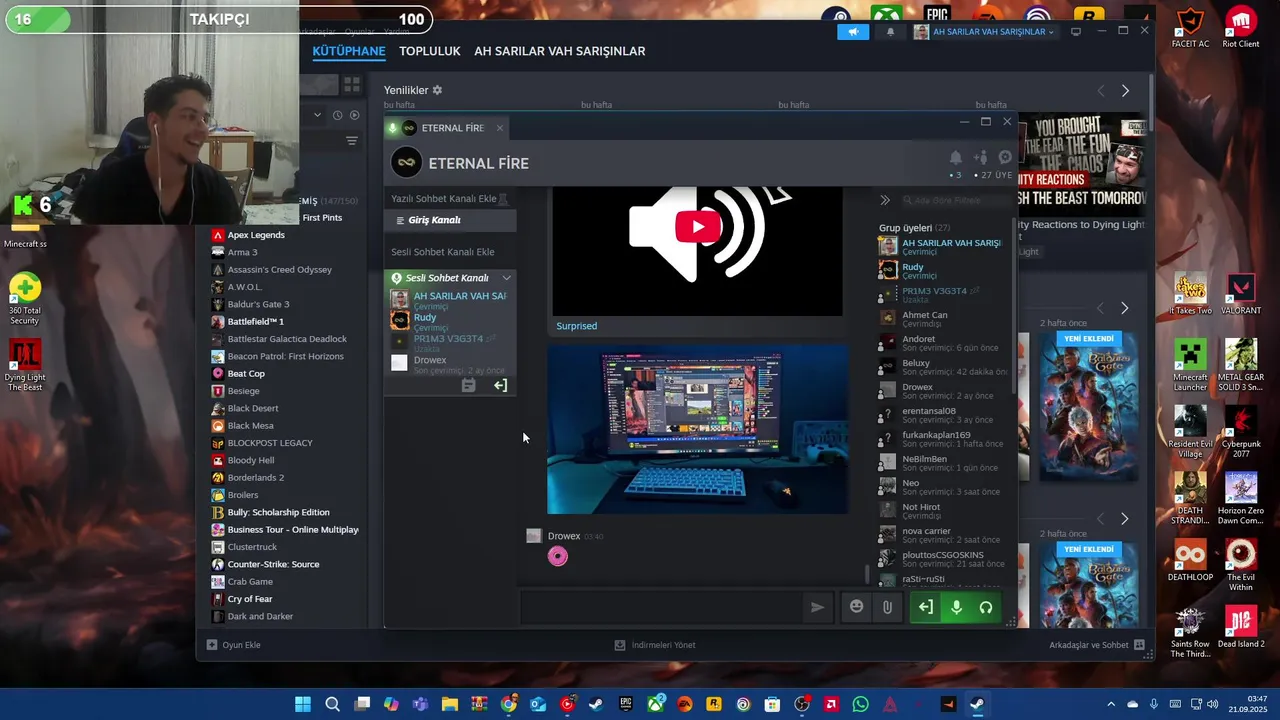Open DEATHLOOP desktop shortcut
The height and width of the screenshot is (720, 1280).
pos(1190,560)
